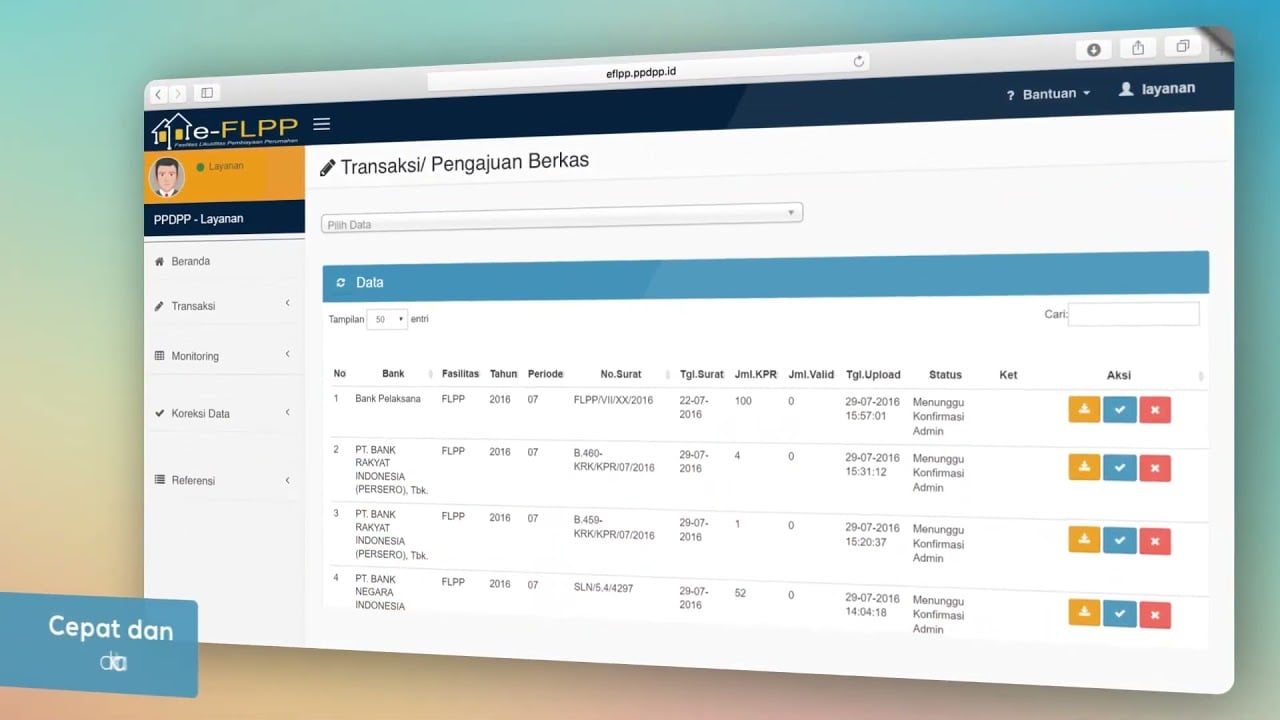Click the Cari search input field
This screenshot has height=720, width=1280.
tap(1133, 314)
